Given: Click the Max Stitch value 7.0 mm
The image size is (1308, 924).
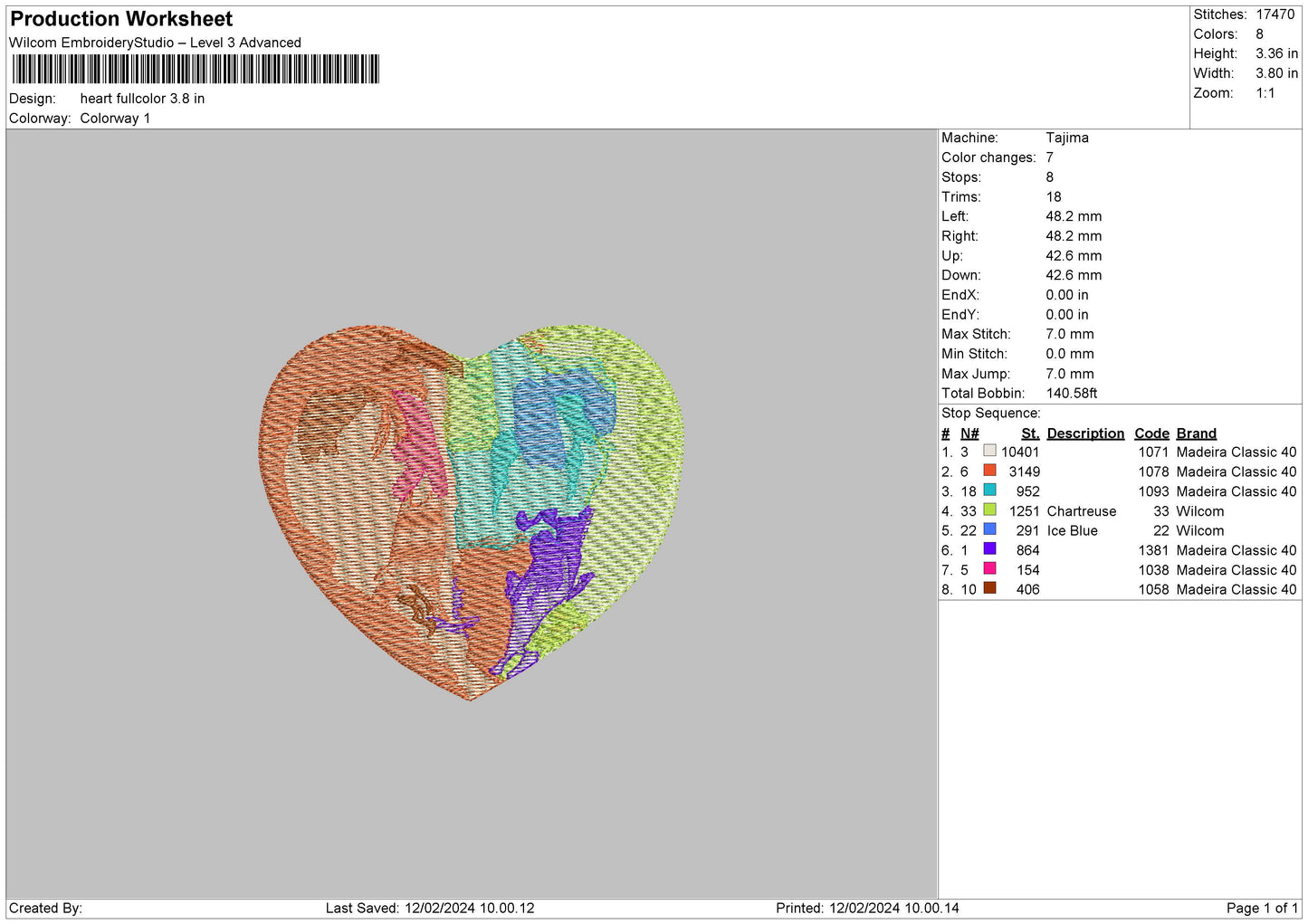Looking at the screenshot, I should pos(1070,335).
